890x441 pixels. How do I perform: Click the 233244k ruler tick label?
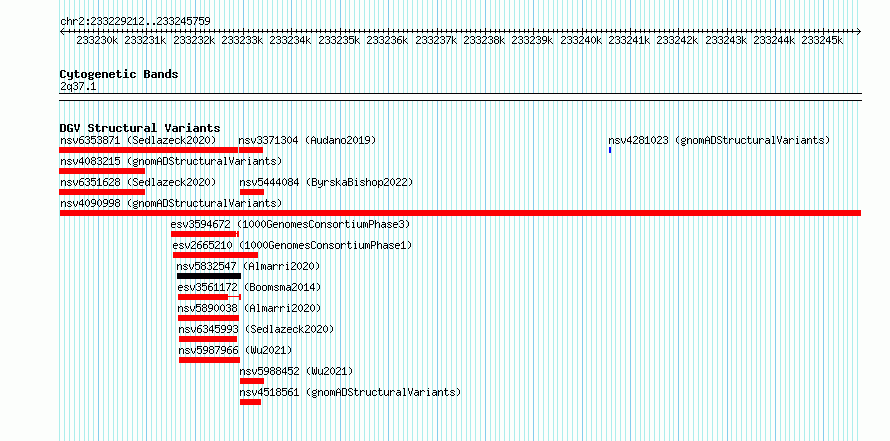coord(775,41)
